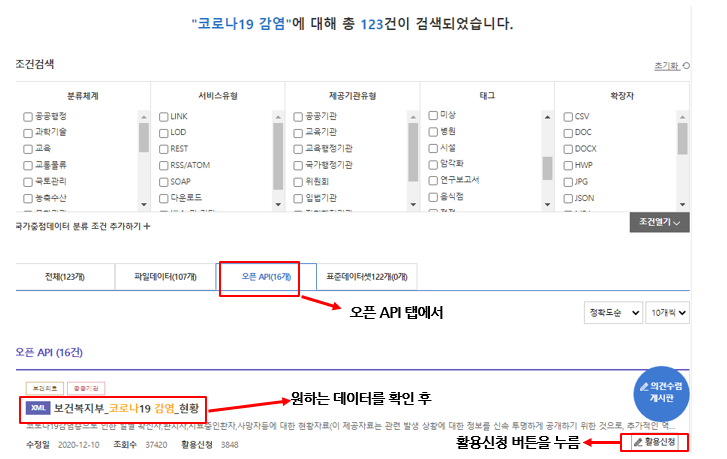Select the 농축수산 checkbox

28,198
